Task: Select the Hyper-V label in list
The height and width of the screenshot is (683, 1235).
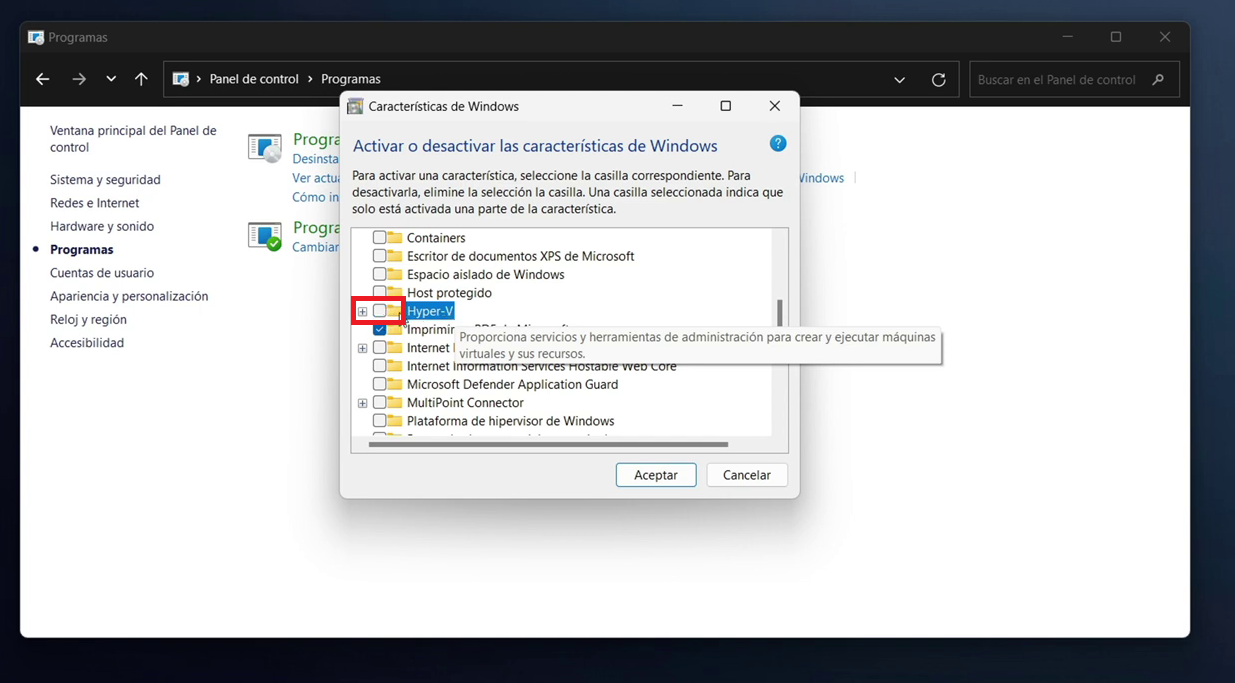Action: (430, 311)
